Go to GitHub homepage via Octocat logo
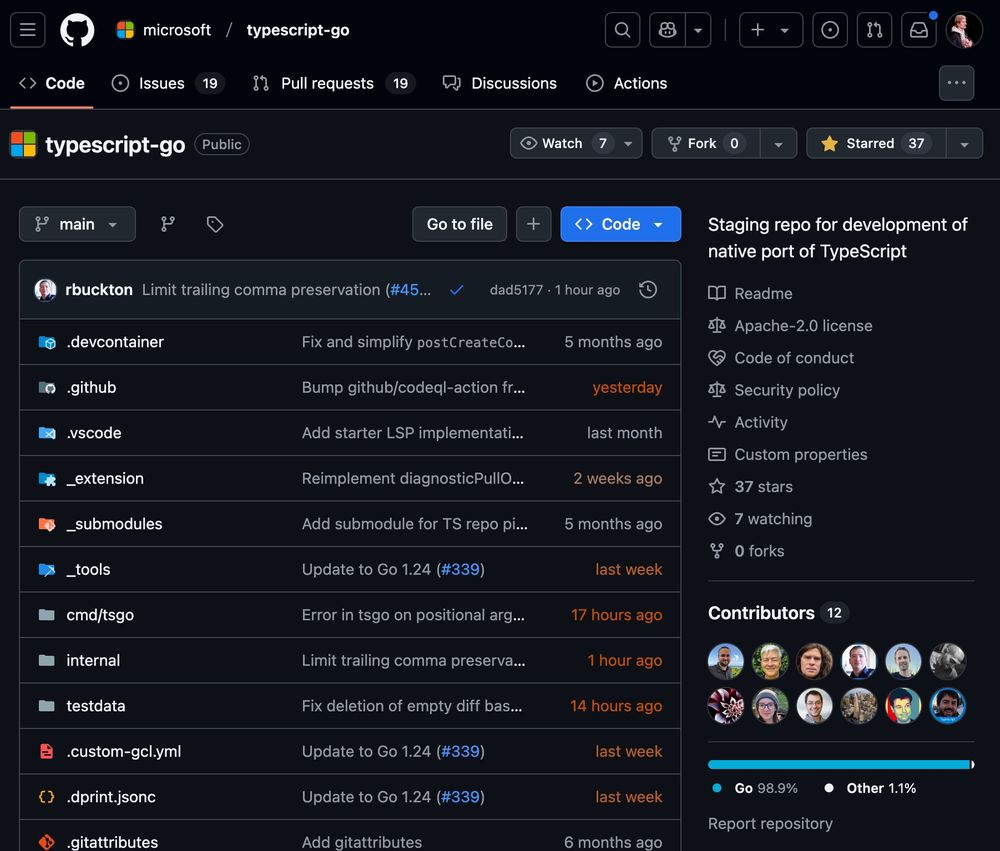 pos(77,30)
